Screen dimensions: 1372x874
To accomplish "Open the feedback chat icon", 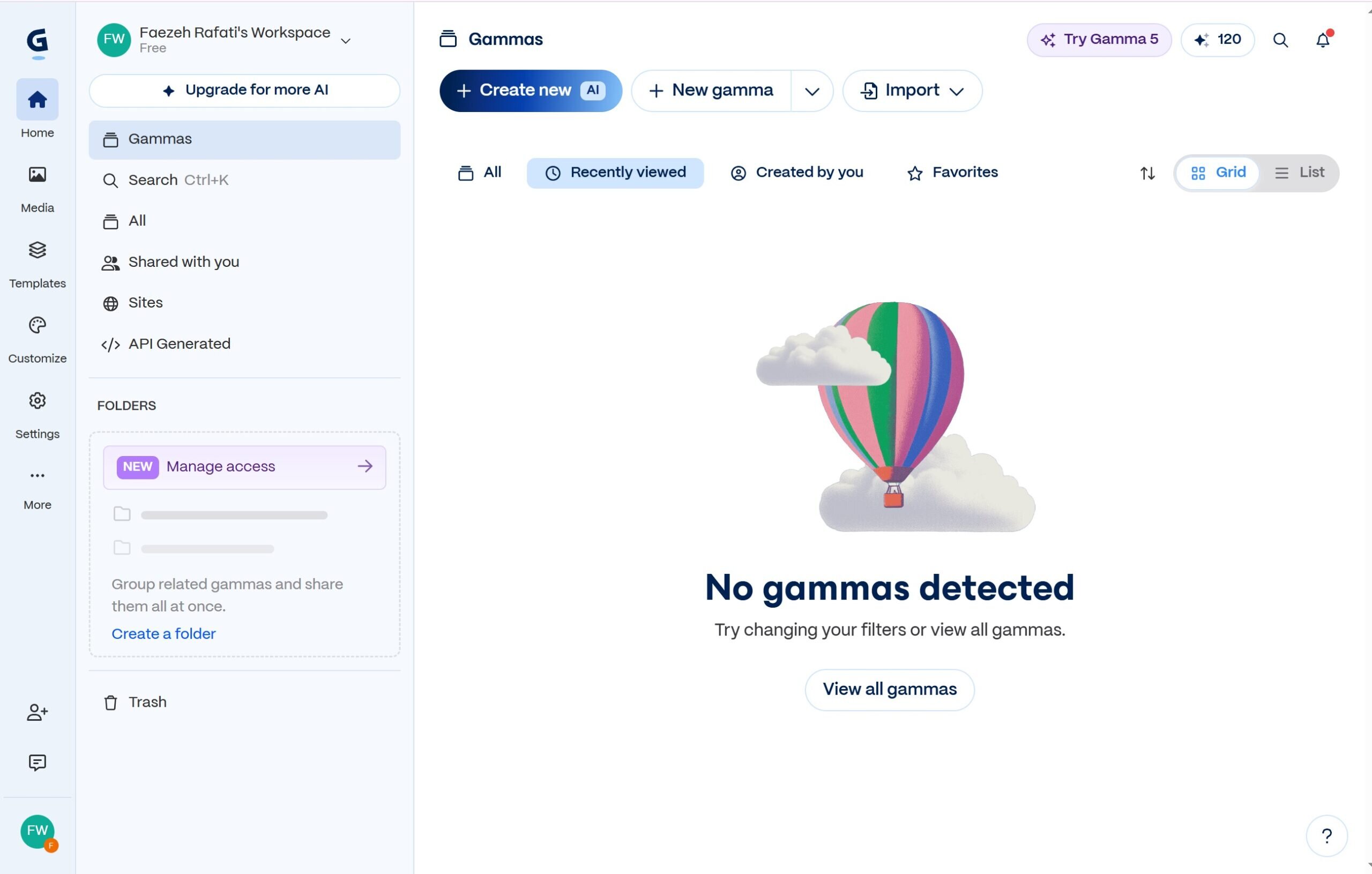I will (x=37, y=763).
